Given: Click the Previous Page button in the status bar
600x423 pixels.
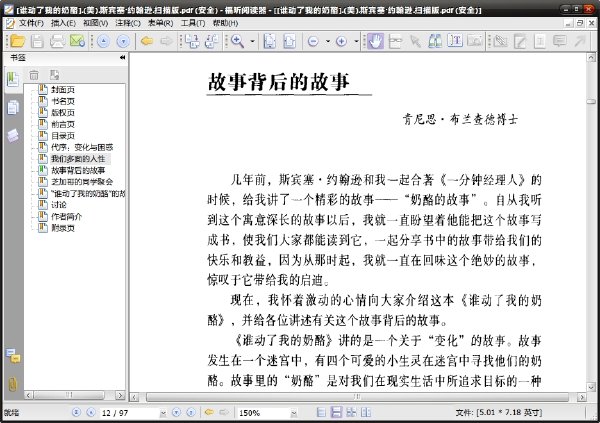Looking at the screenshot, I should [x=91, y=412].
